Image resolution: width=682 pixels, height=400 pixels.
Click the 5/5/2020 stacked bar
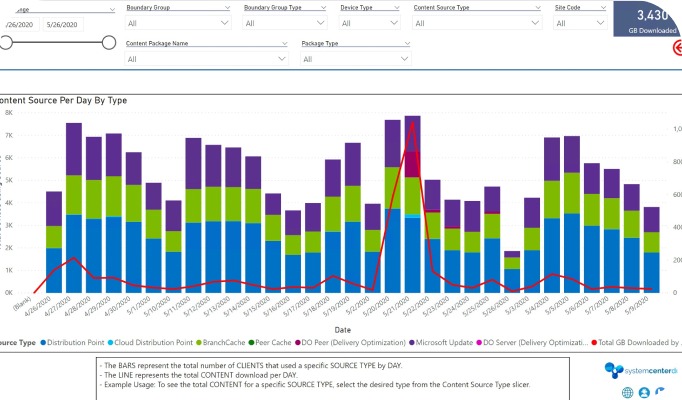click(572, 214)
